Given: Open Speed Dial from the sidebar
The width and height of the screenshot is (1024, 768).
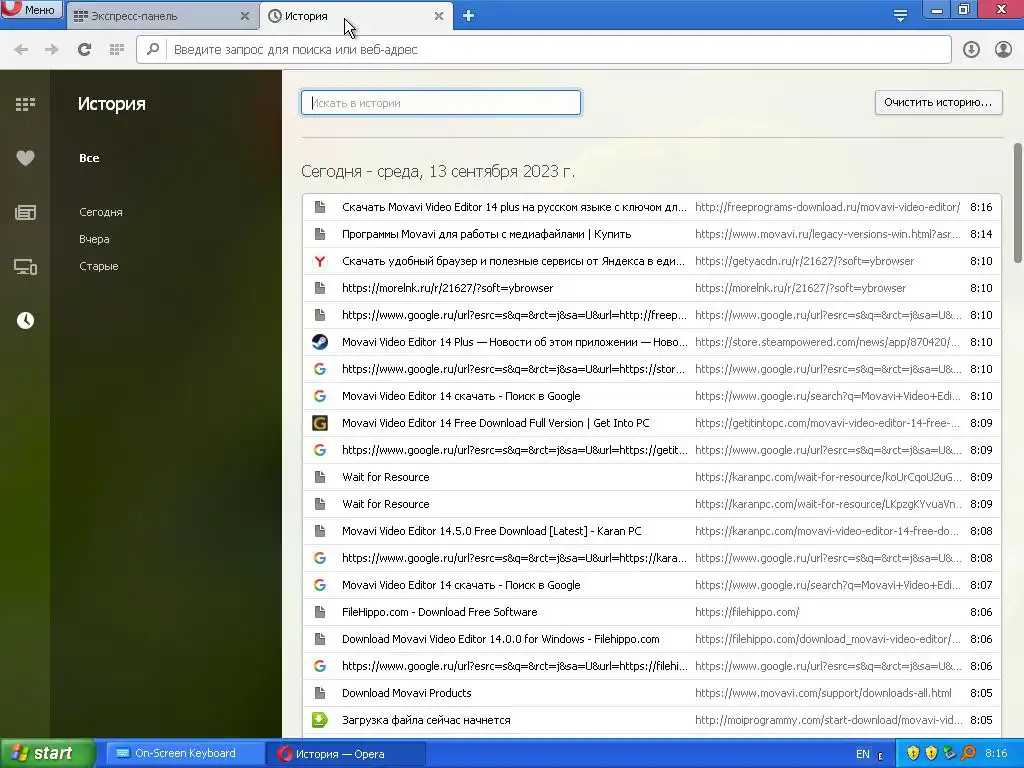Looking at the screenshot, I should 25,104.
